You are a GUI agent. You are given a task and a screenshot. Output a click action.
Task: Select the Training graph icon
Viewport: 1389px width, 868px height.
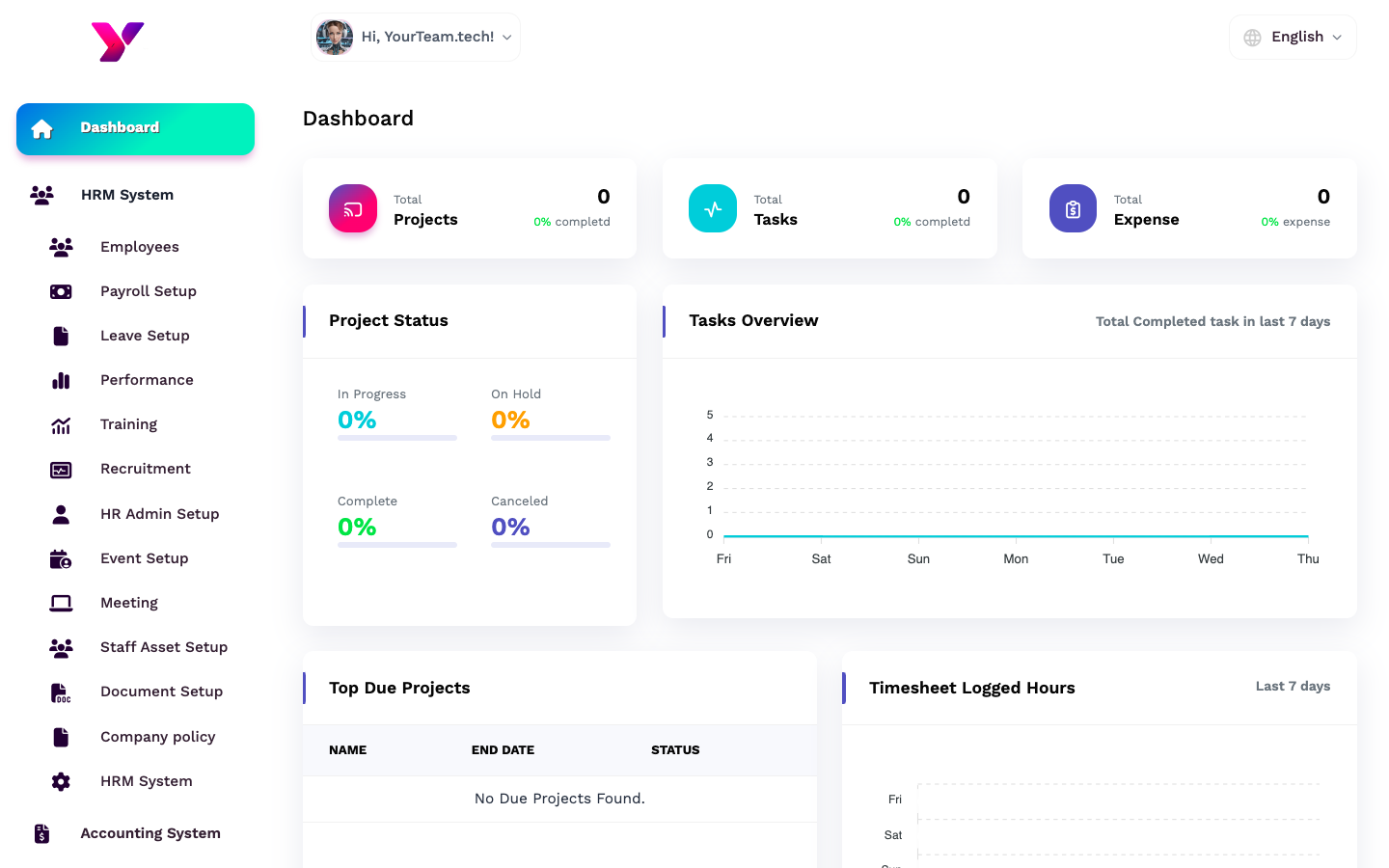point(61,424)
